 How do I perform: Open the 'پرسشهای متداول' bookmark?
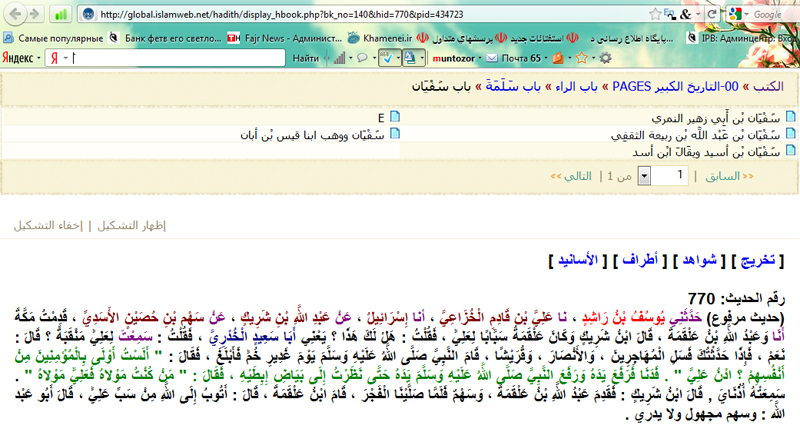point(455,38)
